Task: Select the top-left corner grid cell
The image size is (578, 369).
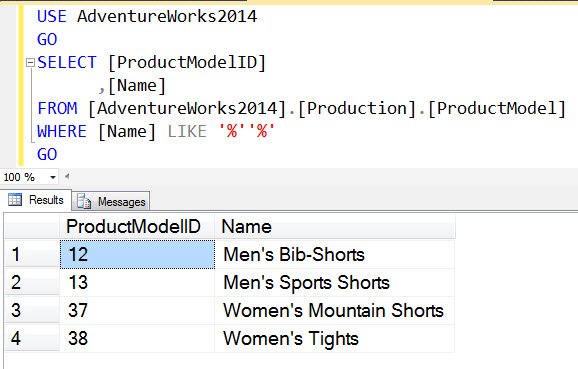Action: 32,226
